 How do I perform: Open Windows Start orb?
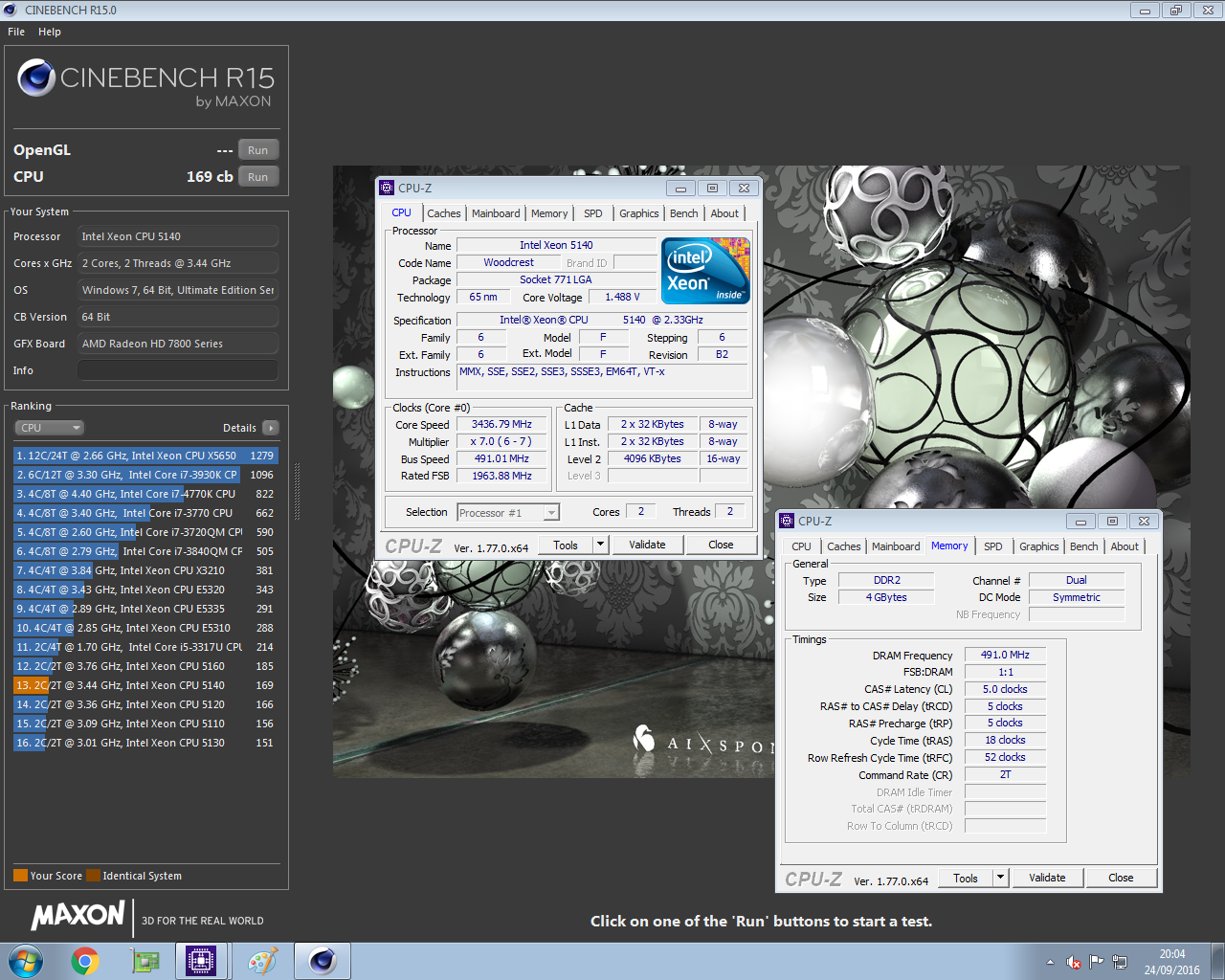26,961
